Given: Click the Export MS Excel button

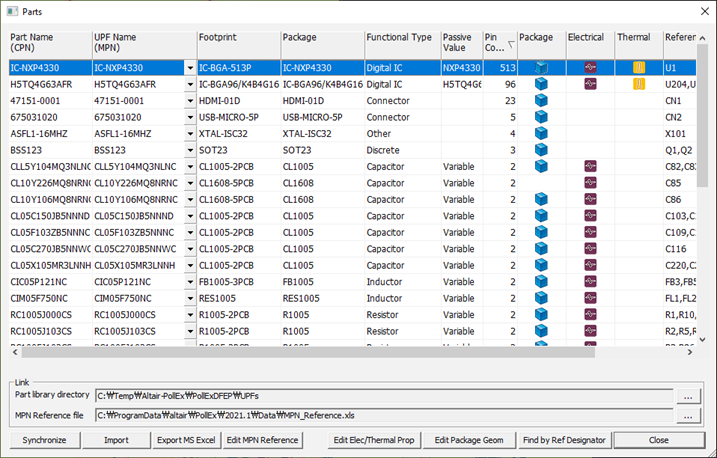Looking at the screenshot, I should click(x=184, y=440).
